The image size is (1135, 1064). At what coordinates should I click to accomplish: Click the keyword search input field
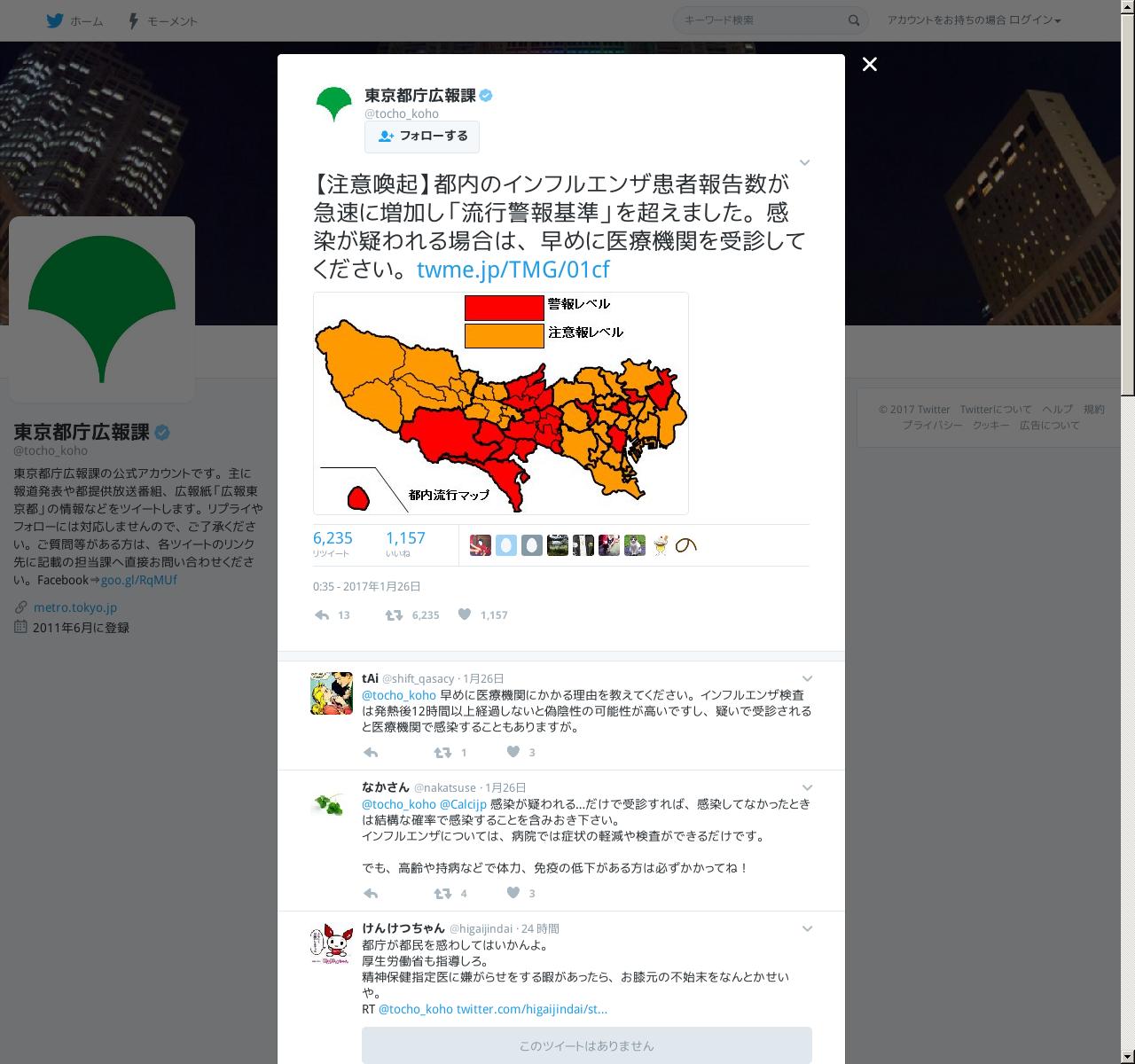[763, 20]
